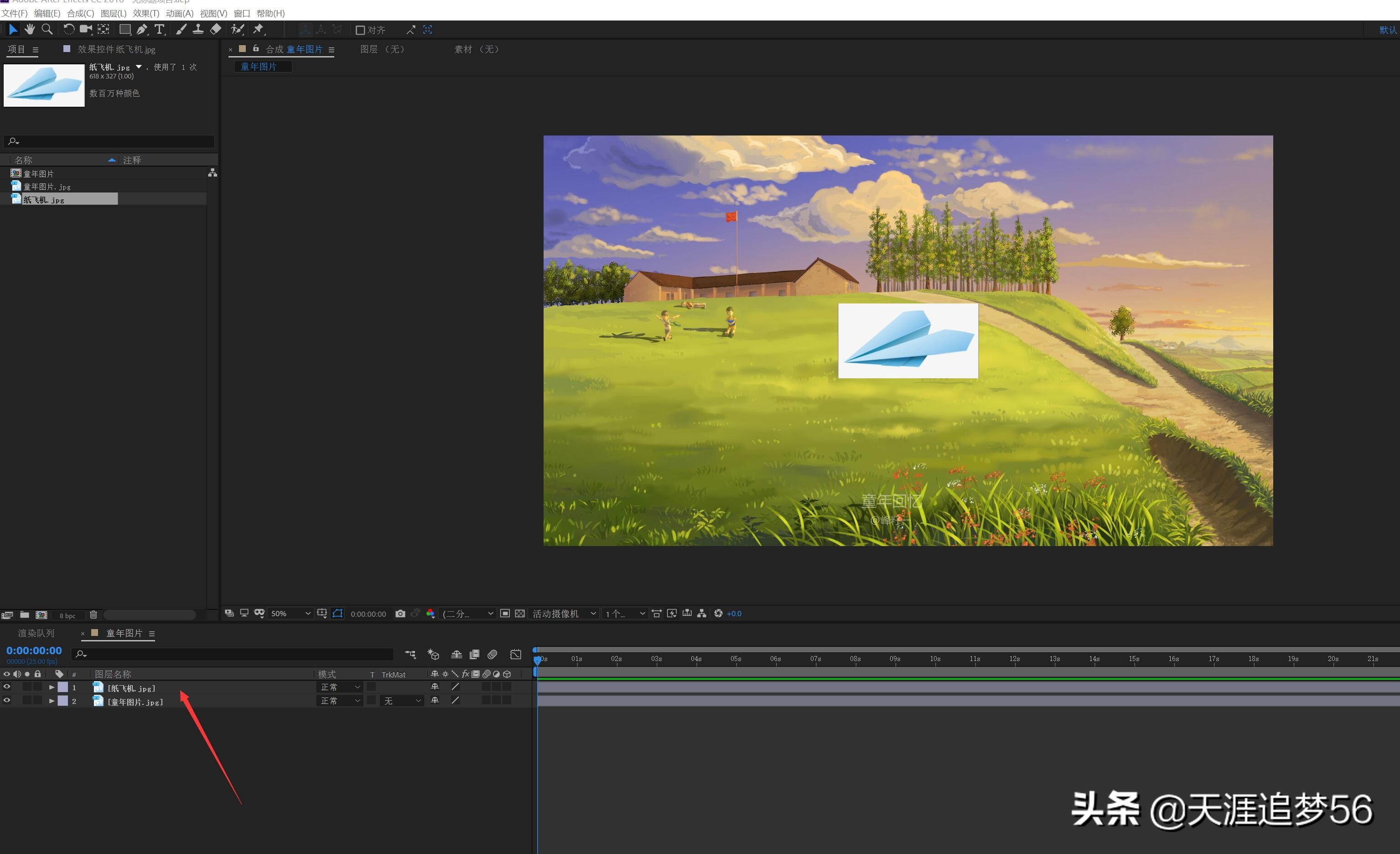Select the Rectangle shape tool
Image resolution: width=1400 pixels, height=854 pixels.
(x=125, y=29)
